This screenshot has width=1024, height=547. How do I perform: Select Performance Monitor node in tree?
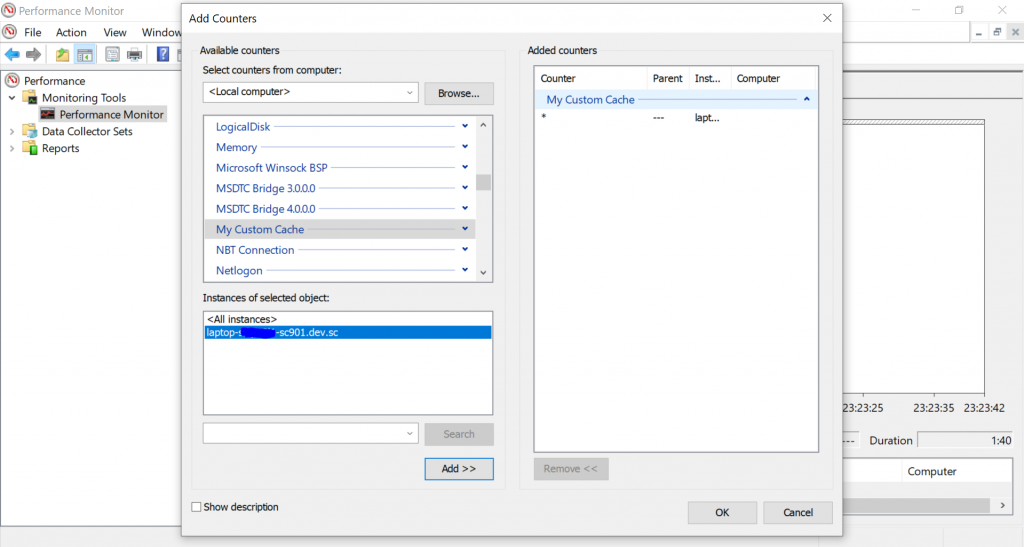[110, 115]
